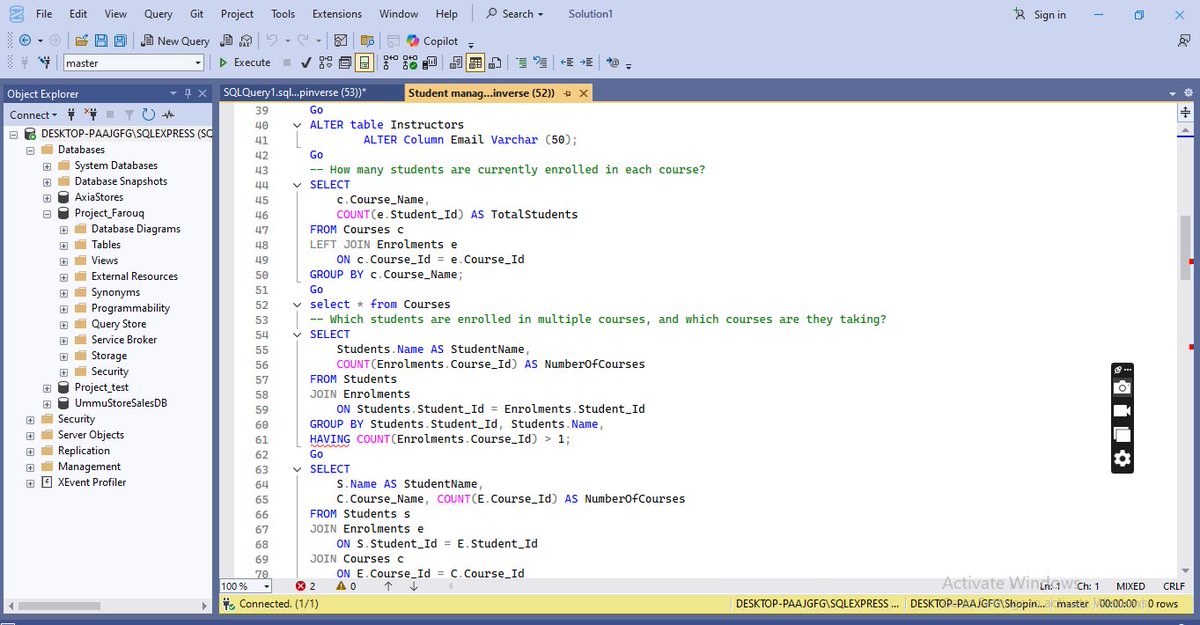Click the Display Estimated Execution Plan icon
Viewport: 1200px width, 625px height.
point(325,62)
